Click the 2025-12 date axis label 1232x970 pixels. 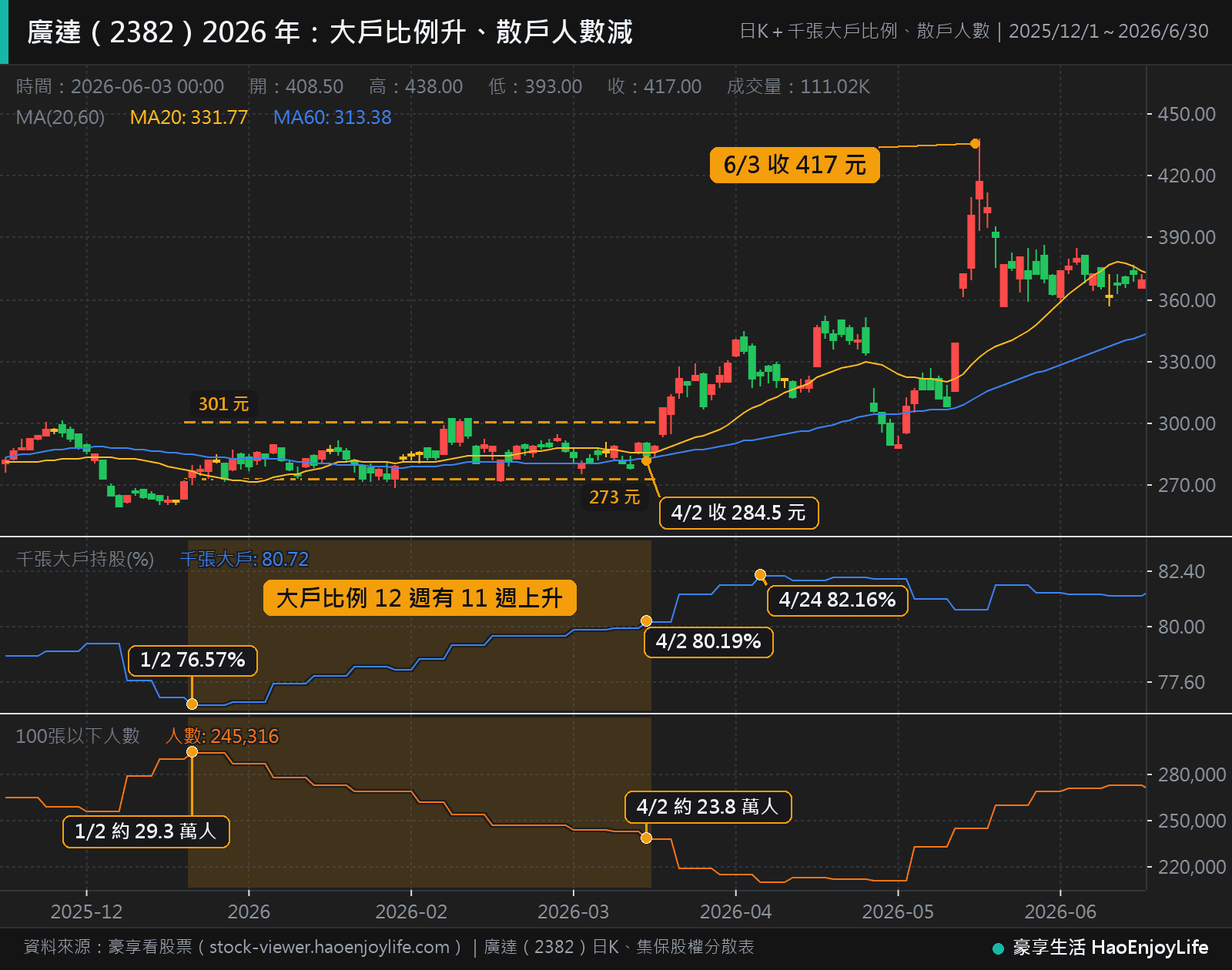click(x=86, y=911)
